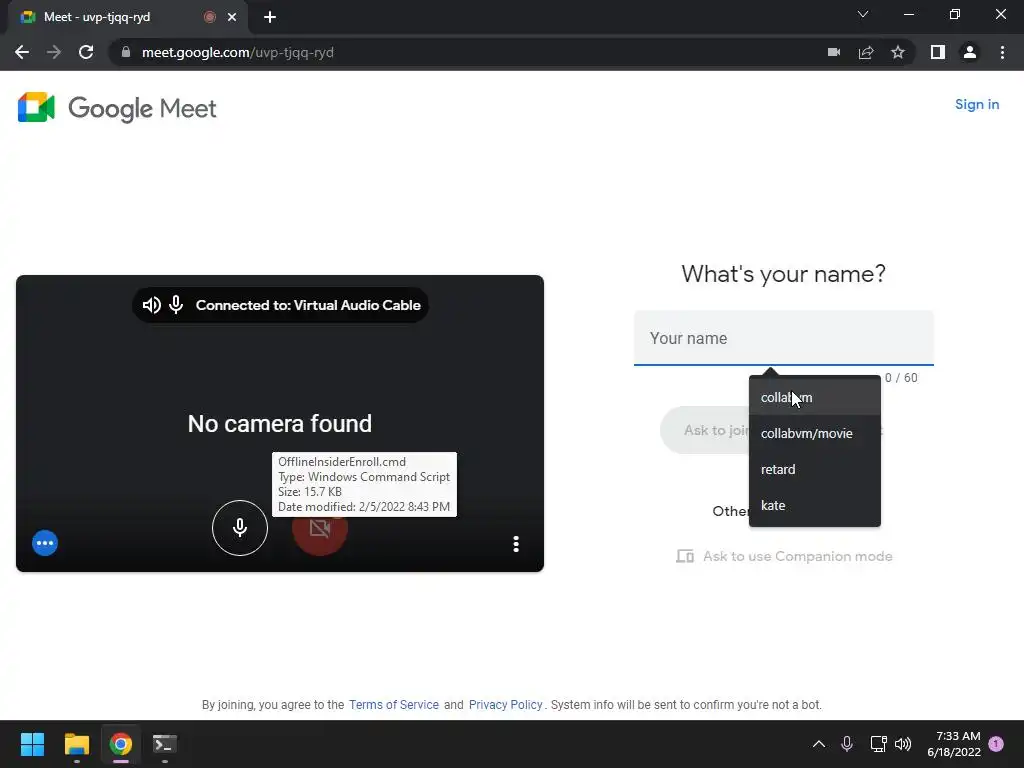Click the volume icon in system tray
The image size is (1024, 768).
pyautogui.click(x=903, y=744)
